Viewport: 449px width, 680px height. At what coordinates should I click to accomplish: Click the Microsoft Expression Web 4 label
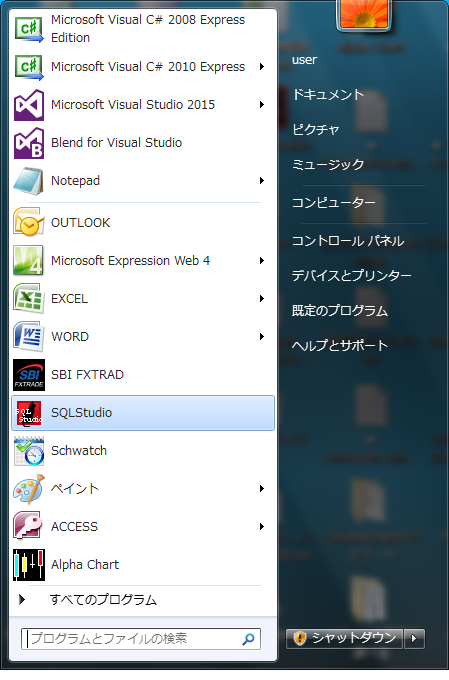[x=130, y=261]
